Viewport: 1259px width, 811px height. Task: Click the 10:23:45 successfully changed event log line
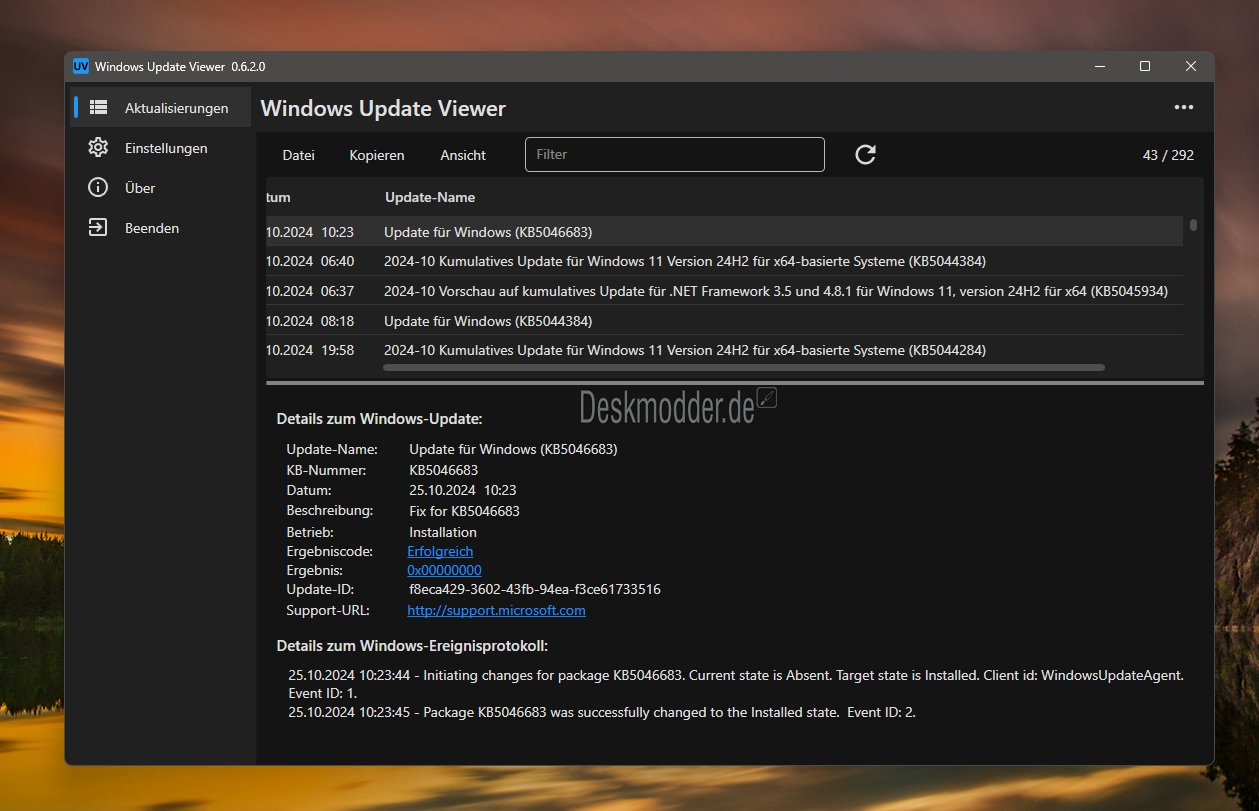click(602, 712)
